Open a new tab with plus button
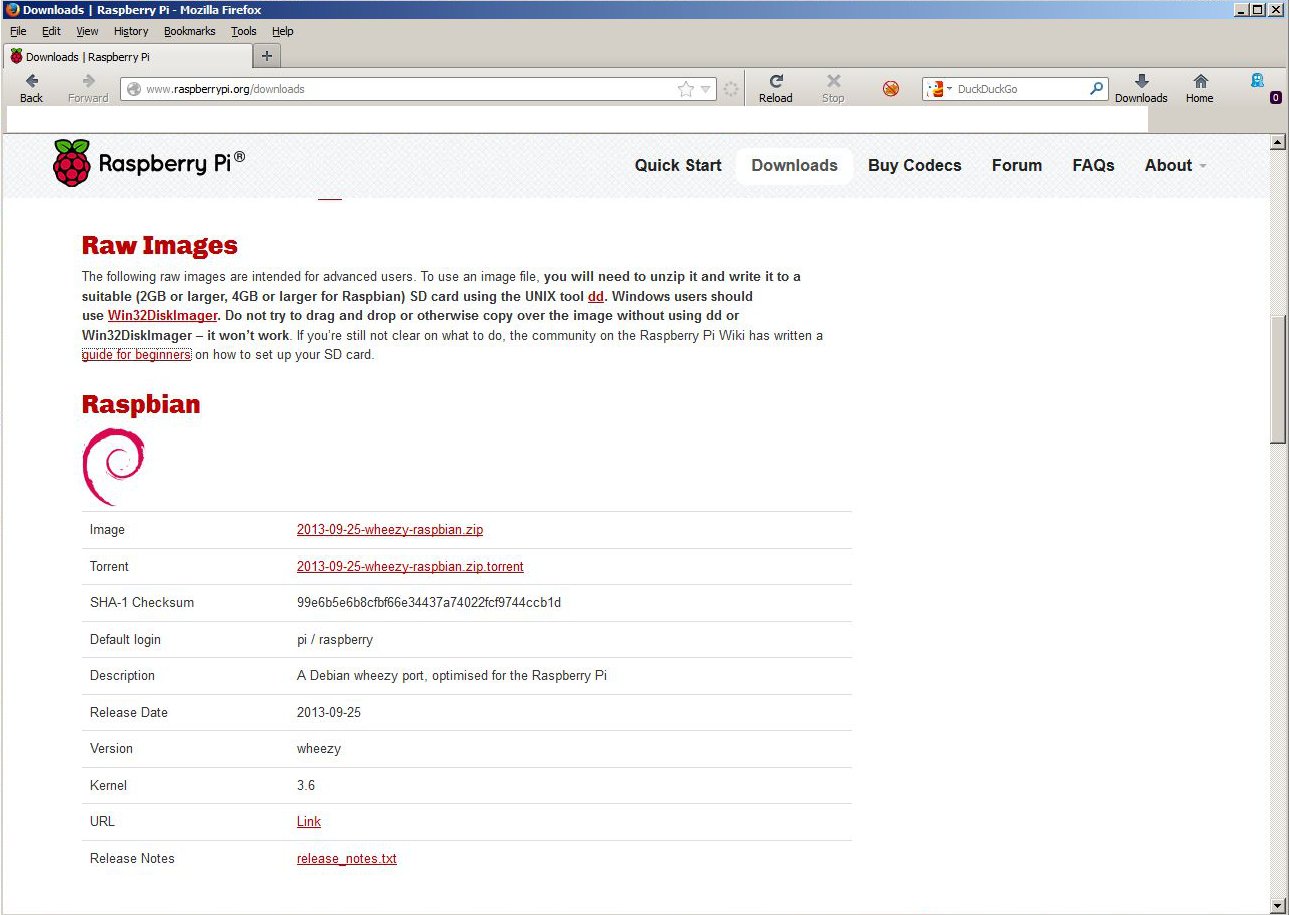The height and width of the screenshot is (915, 1289). point(266,56)
